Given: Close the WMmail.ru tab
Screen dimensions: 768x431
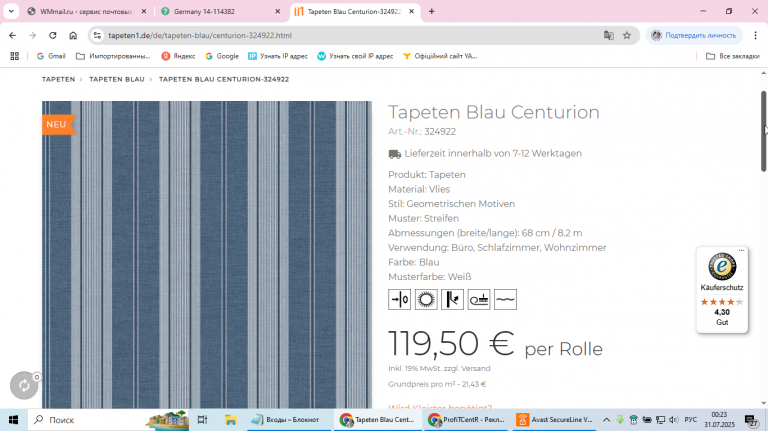Looking at the screenshot, I should (144, 11).
